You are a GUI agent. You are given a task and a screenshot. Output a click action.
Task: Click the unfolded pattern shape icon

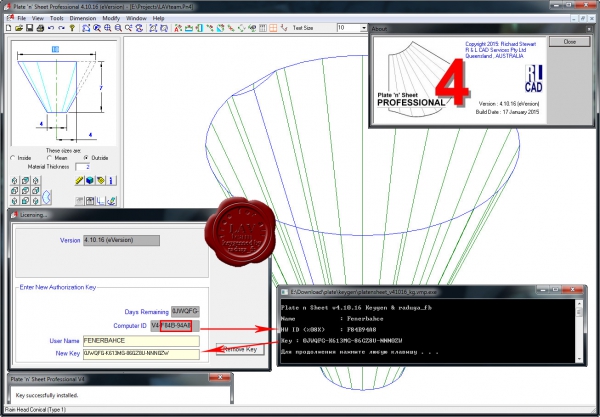46,197
